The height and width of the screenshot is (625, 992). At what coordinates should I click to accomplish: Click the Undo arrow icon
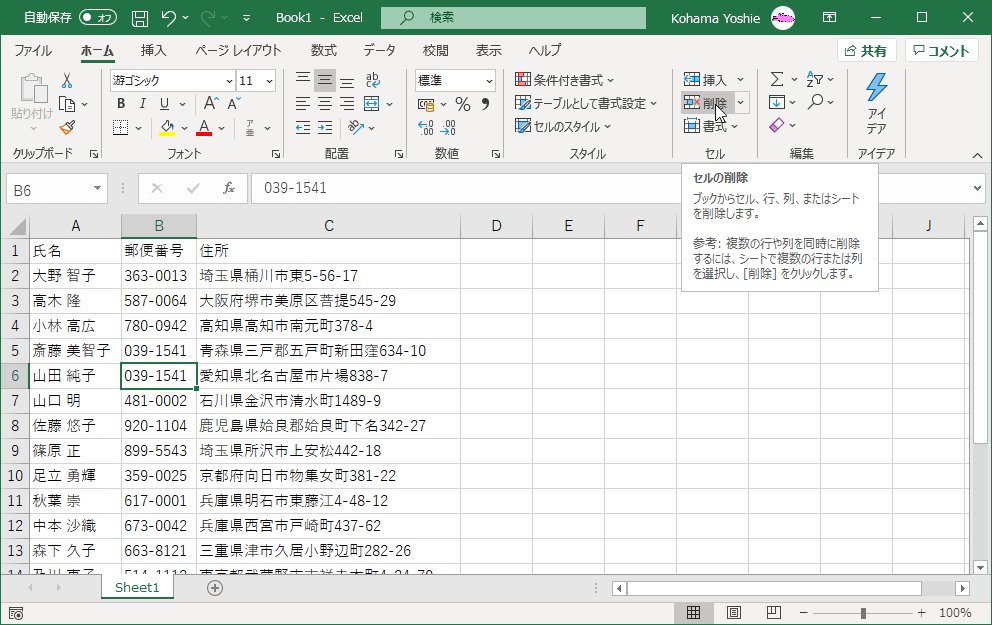[168, 18]
